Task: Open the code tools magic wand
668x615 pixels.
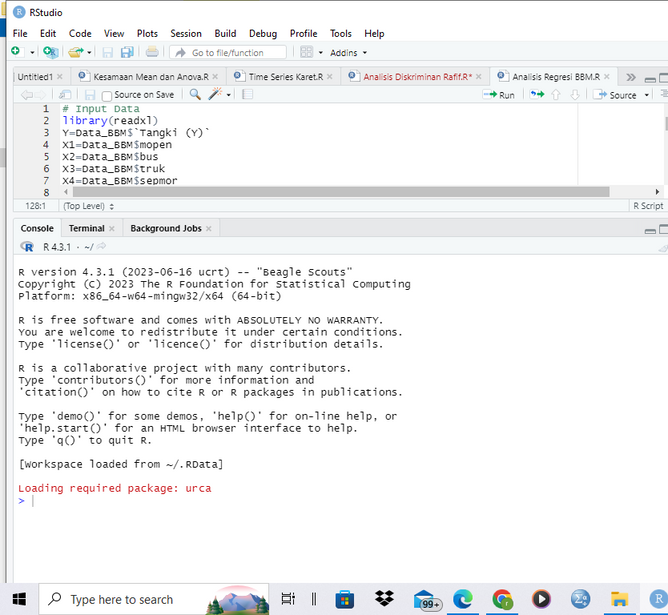Action: point(216,95)
